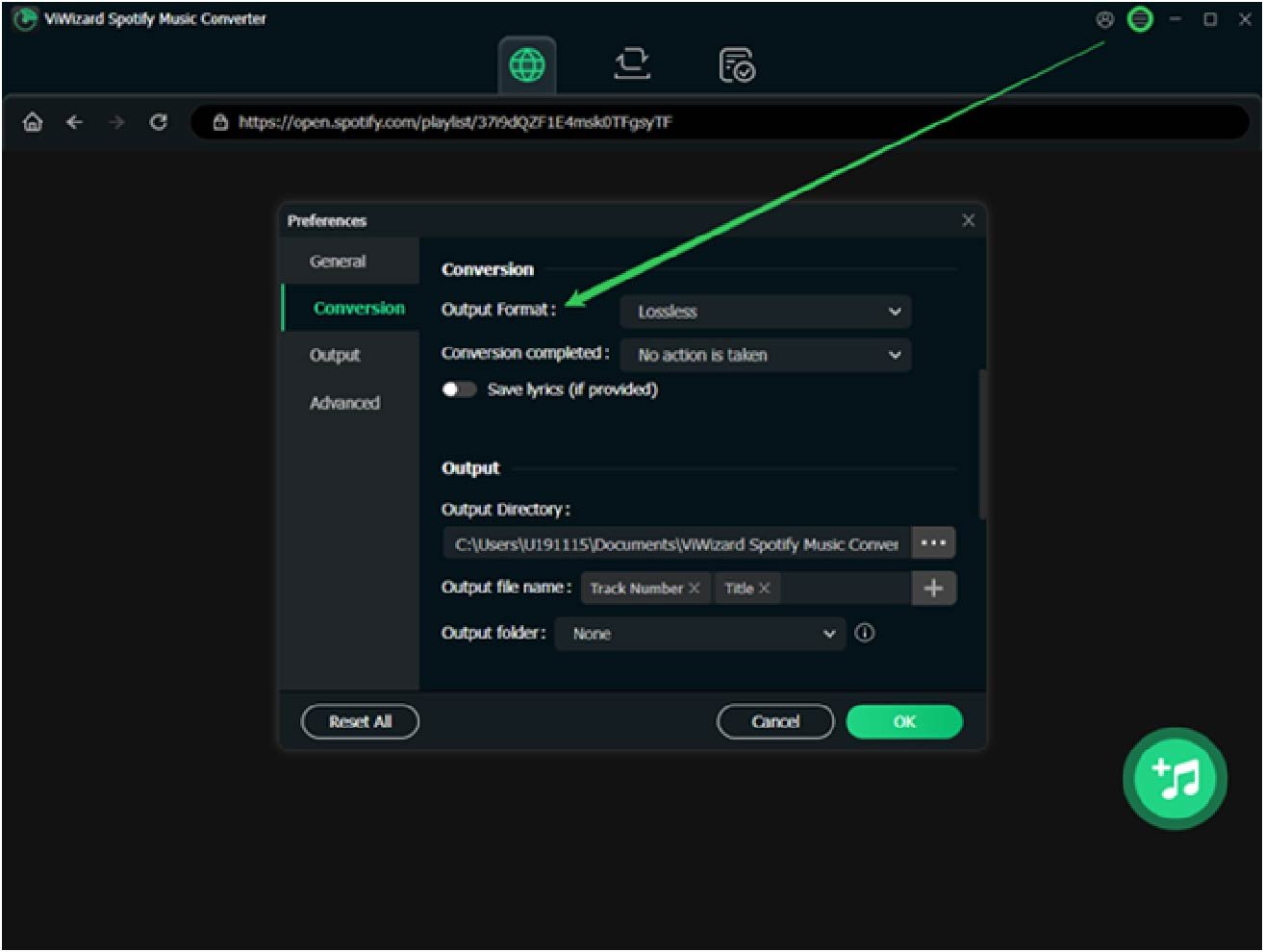Open the converting list icon

coord(632,64)
